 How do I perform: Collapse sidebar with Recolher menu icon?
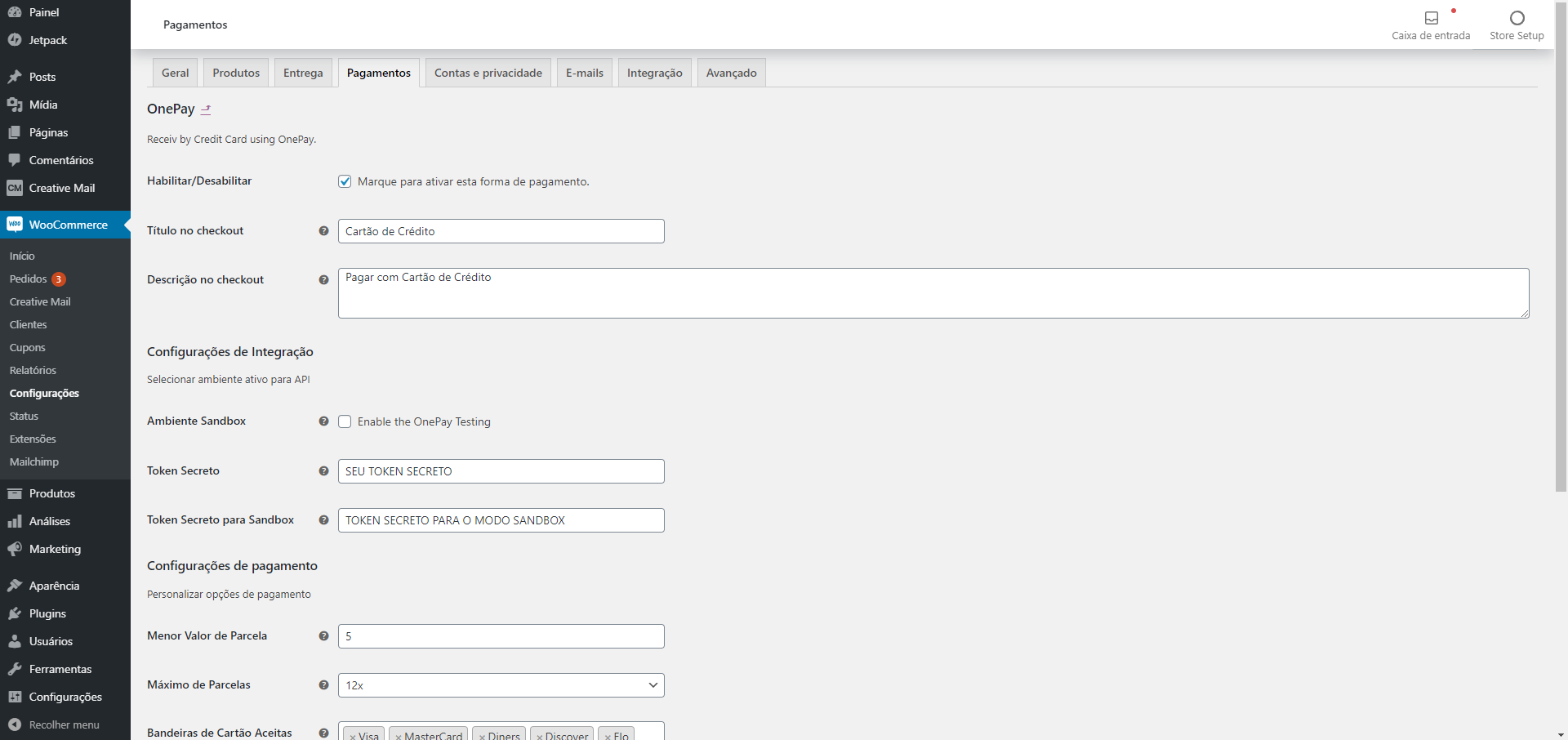click(15, 724)
